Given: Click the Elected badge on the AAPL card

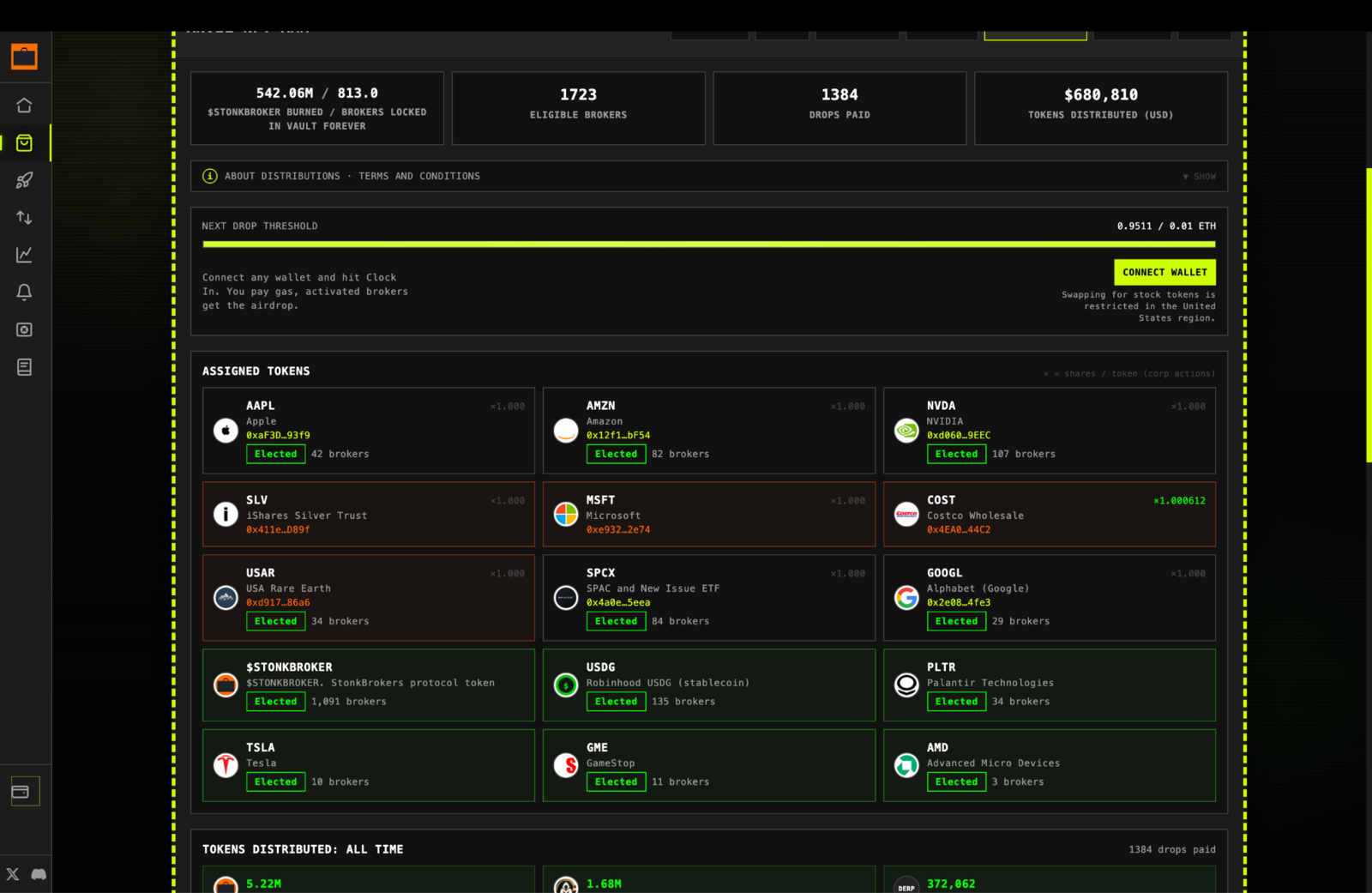Looking at the screenshot, I should point(275,454).
